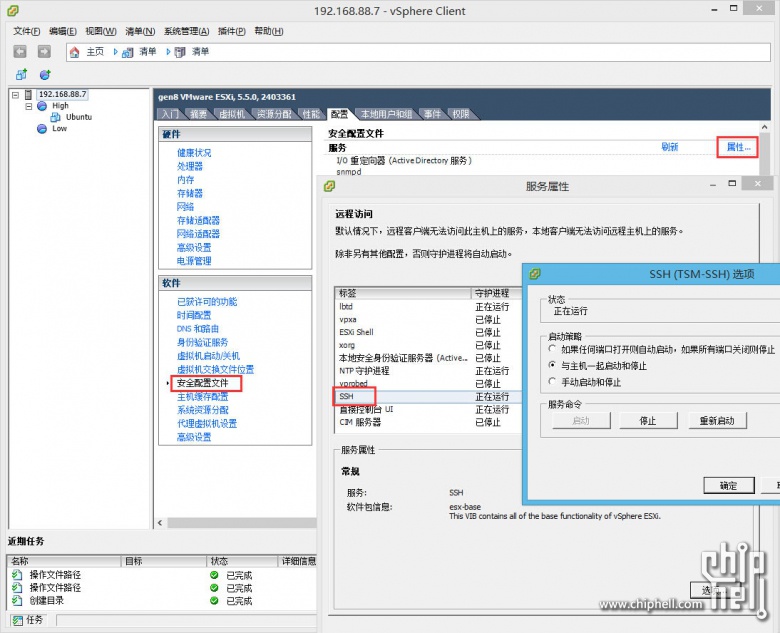Click the 任务 tasks icon in status bar
Screen dimensions: 780x633
(x=16, y=620)
